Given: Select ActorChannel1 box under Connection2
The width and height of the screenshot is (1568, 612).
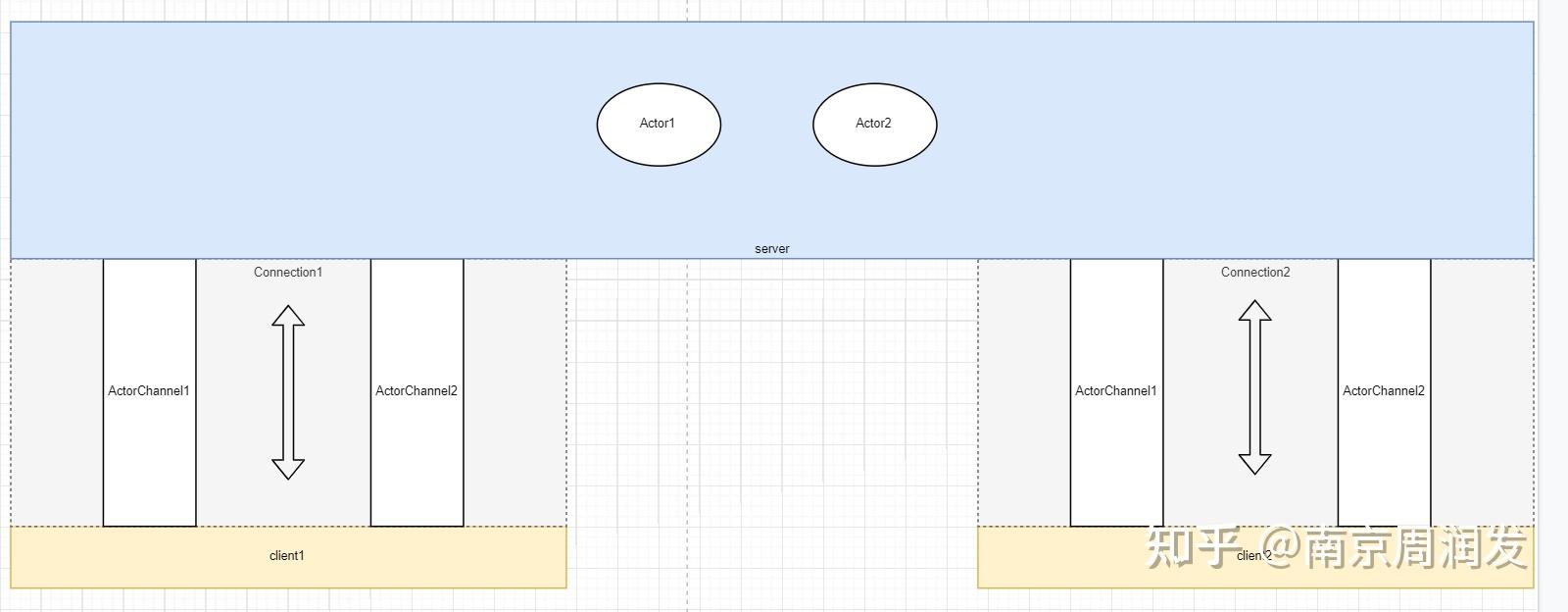Looking at the screenshot, I should [x=1116, y=392].
